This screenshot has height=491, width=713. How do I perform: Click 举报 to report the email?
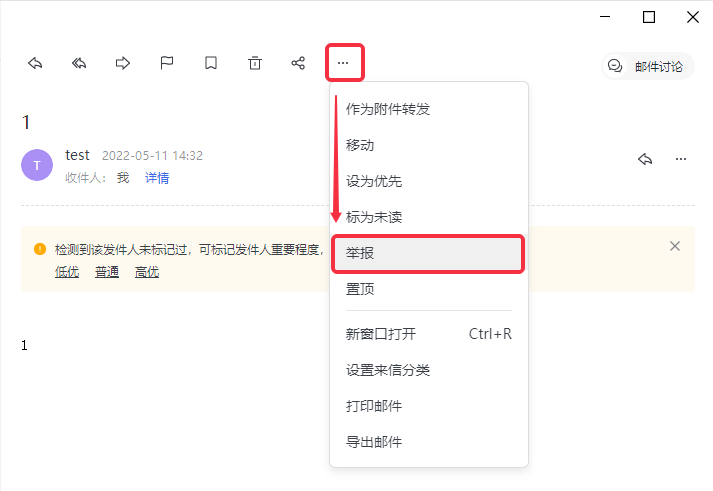click(428, 253)
